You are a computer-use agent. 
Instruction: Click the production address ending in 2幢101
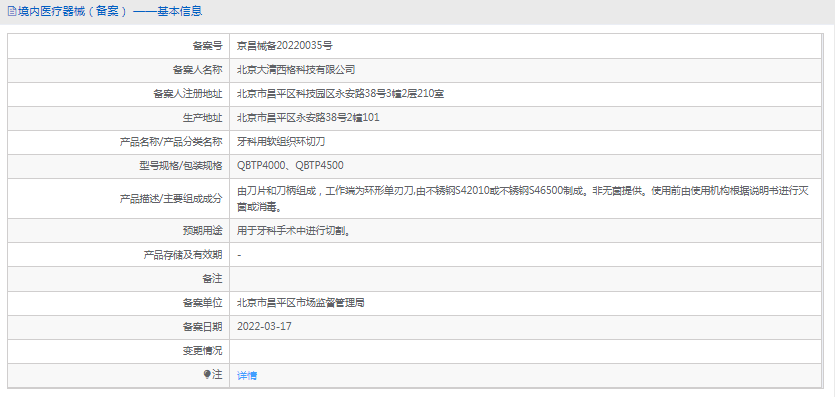[x=308, y=118]
